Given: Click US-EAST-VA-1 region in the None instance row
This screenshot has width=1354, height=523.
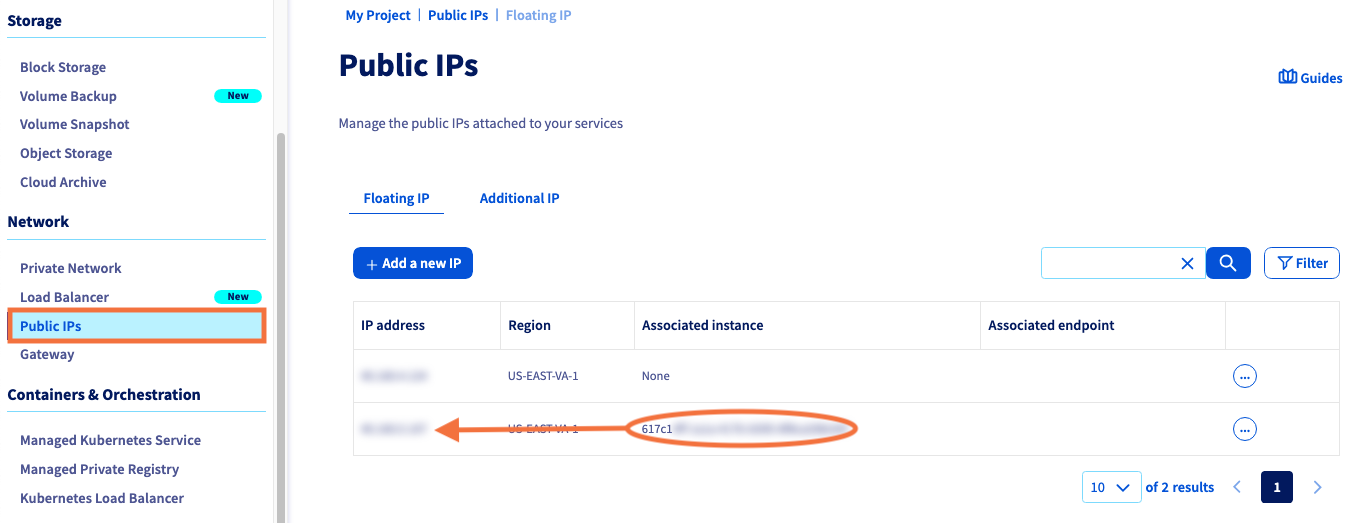Looking at the screenshot, I should pyautogui.click(x=543, y=376).
